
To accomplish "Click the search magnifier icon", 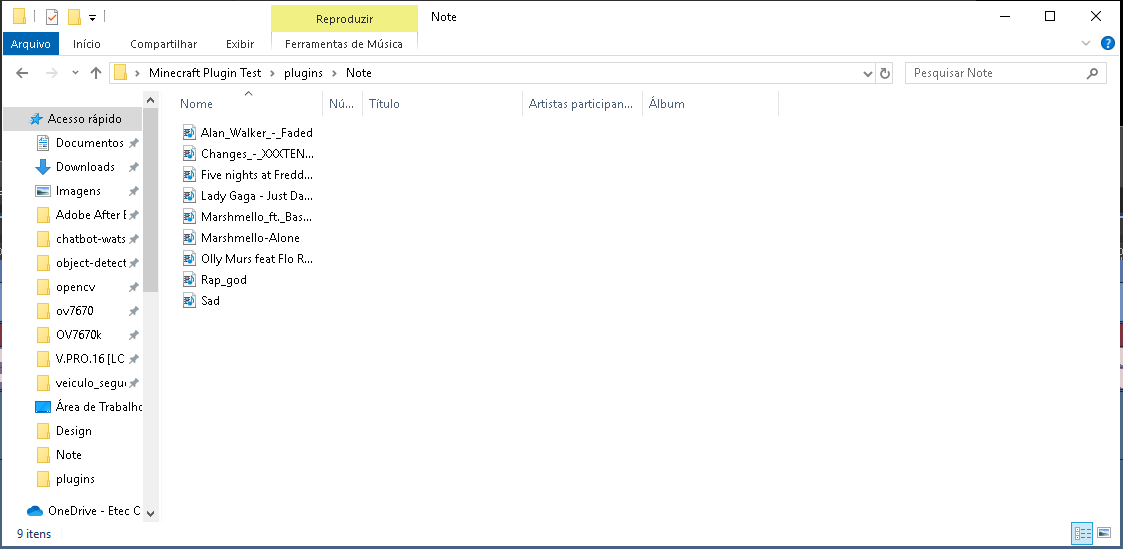I will click(1092, 73).
